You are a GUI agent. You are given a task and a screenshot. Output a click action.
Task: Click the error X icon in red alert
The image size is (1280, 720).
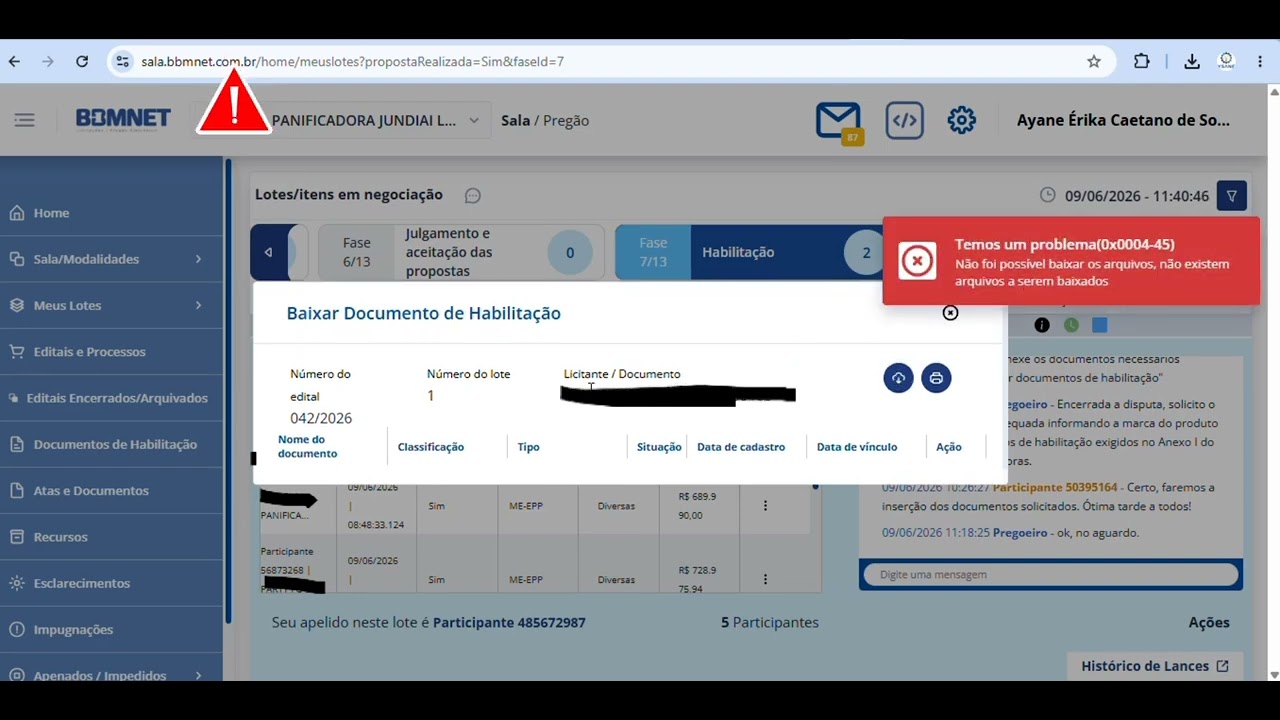(917, 261)
